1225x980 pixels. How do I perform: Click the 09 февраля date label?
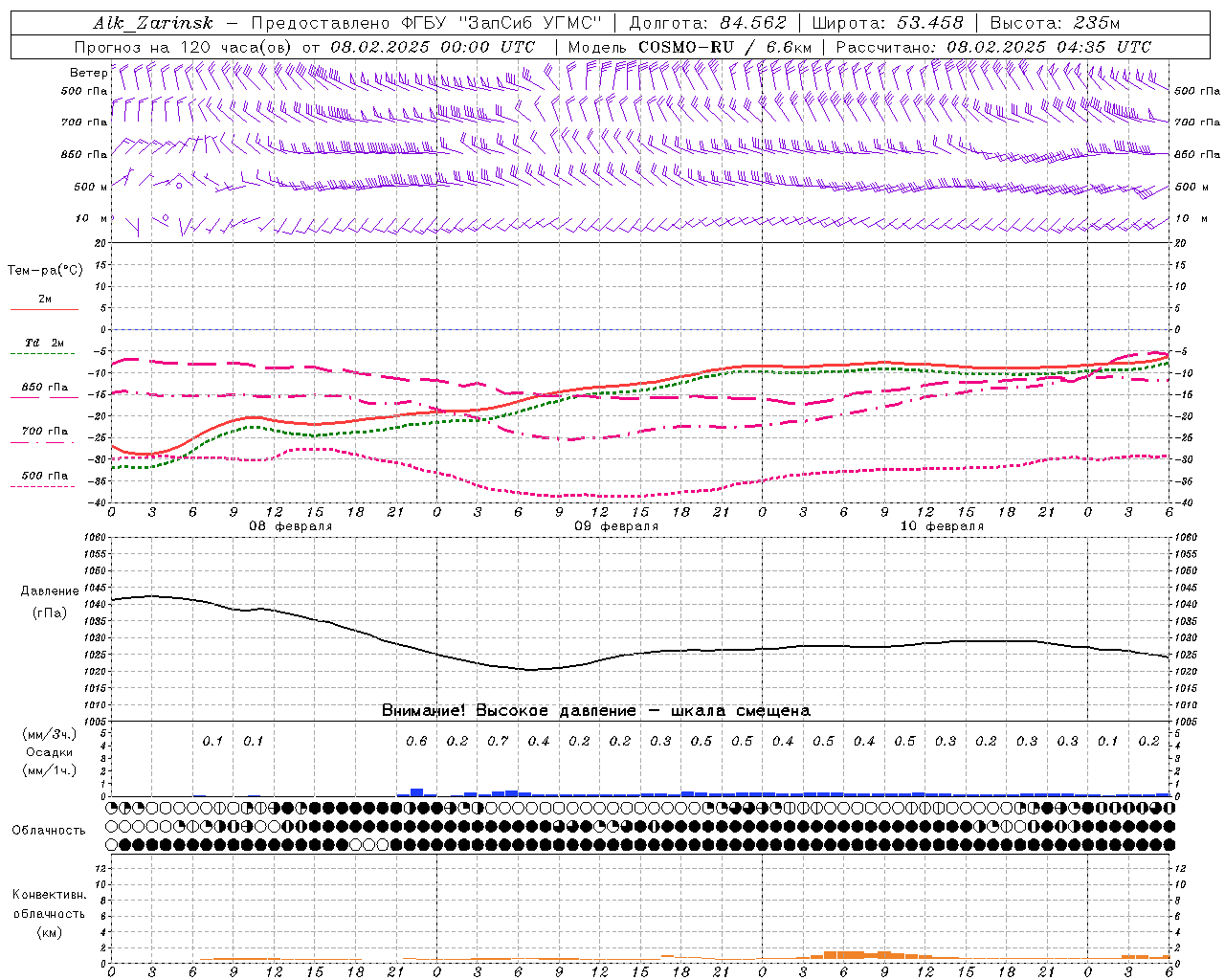[615, 526]
